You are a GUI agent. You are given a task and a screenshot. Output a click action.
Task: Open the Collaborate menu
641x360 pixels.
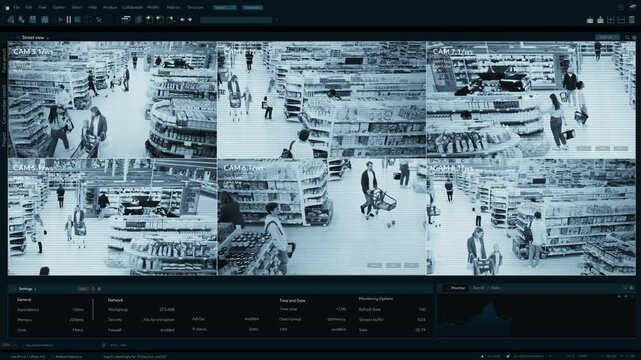point(133,7)
